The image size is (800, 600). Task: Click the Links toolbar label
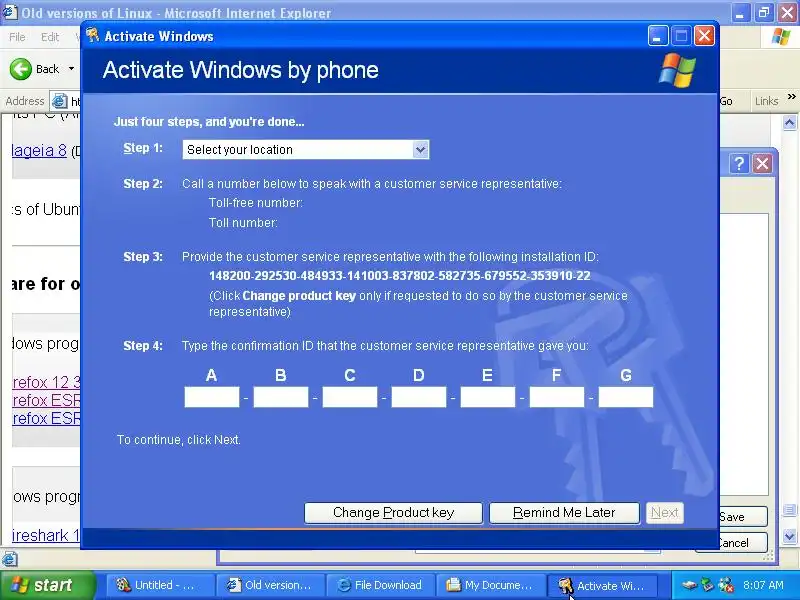(x=766, y=101)
